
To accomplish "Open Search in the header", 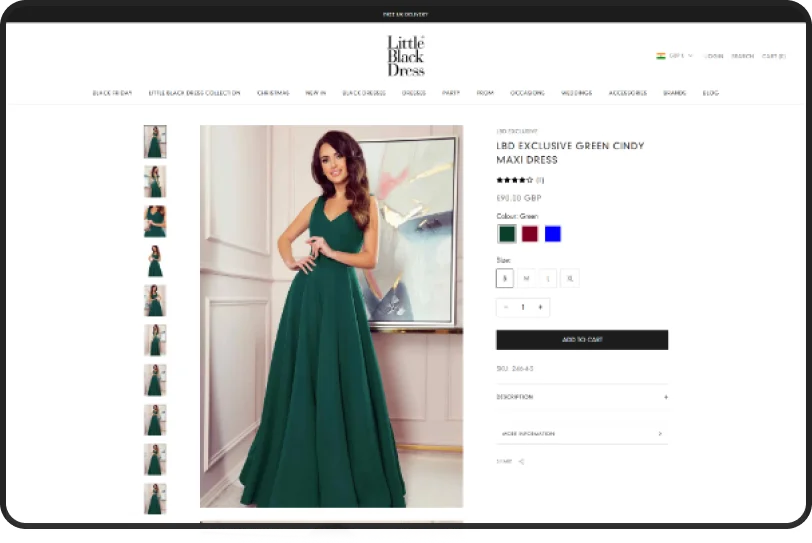I will [742, 56].
